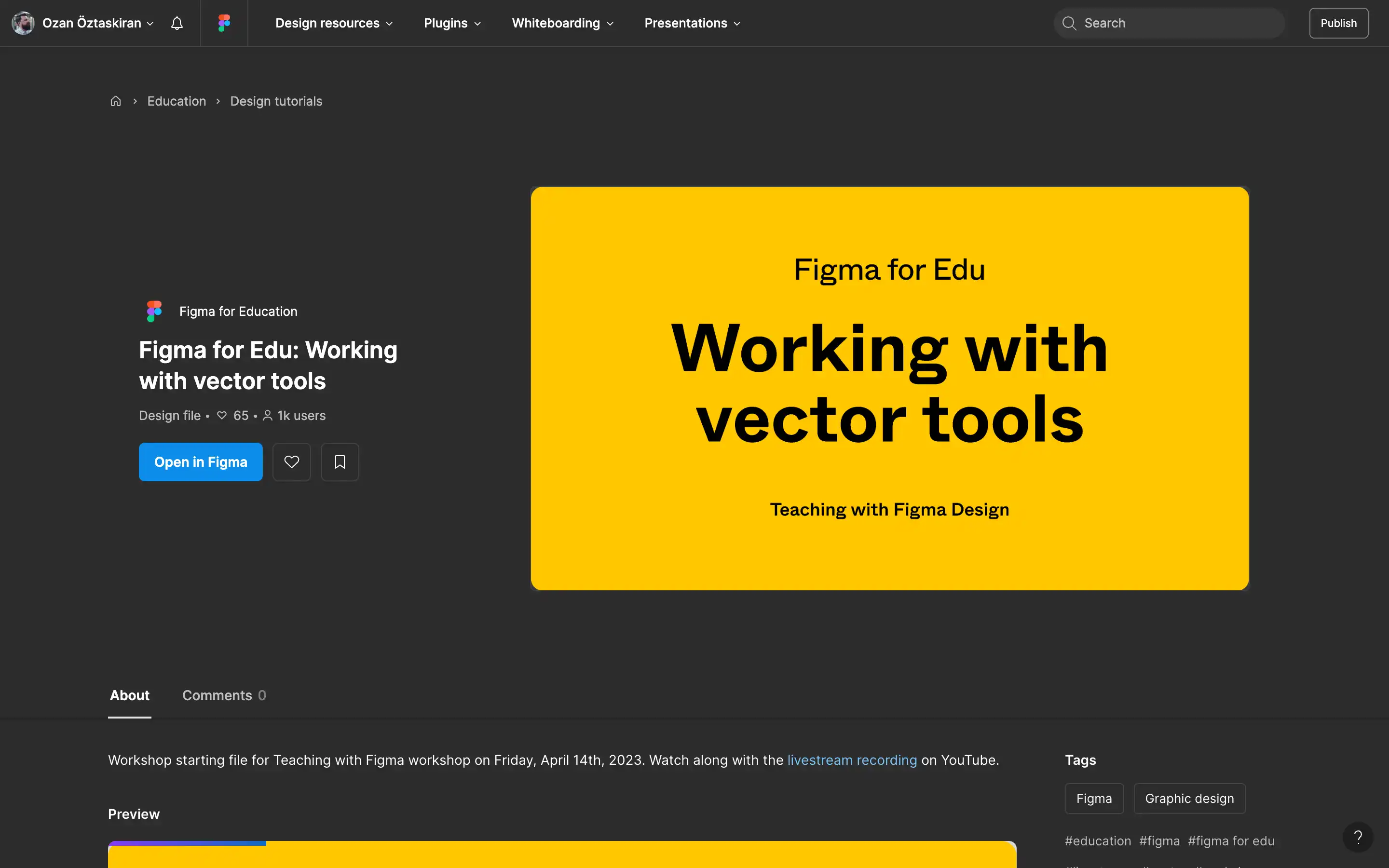The image size is (1389, 868).
Task: Open the notifications bell
Action: pos(177,23)
